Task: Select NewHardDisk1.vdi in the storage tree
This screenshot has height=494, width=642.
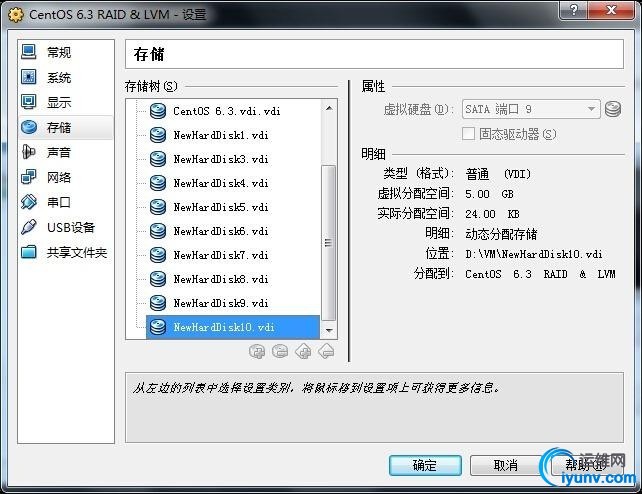Action: (x=233, y=135)
